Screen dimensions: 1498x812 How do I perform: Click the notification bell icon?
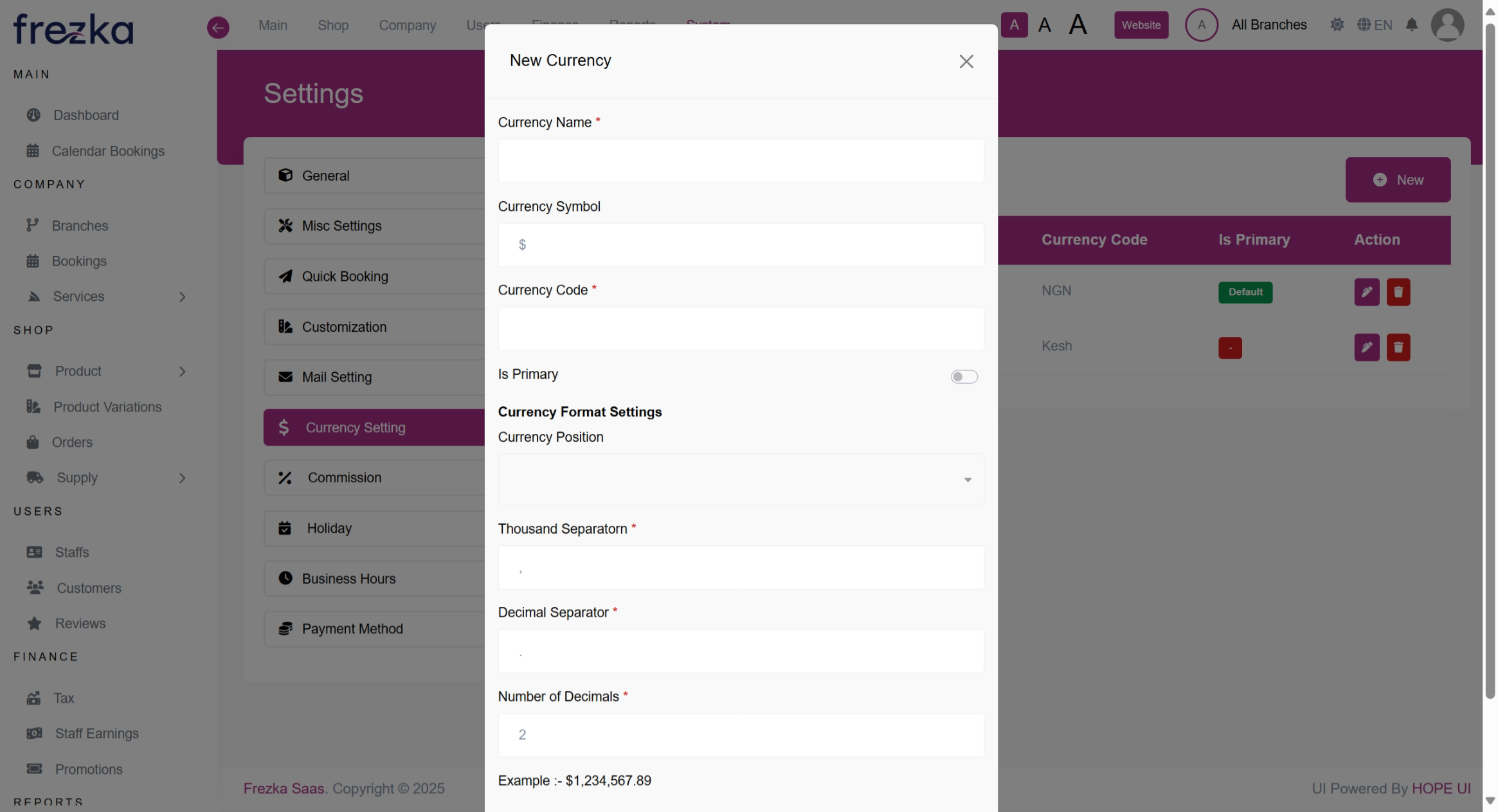pos(1411,25)
